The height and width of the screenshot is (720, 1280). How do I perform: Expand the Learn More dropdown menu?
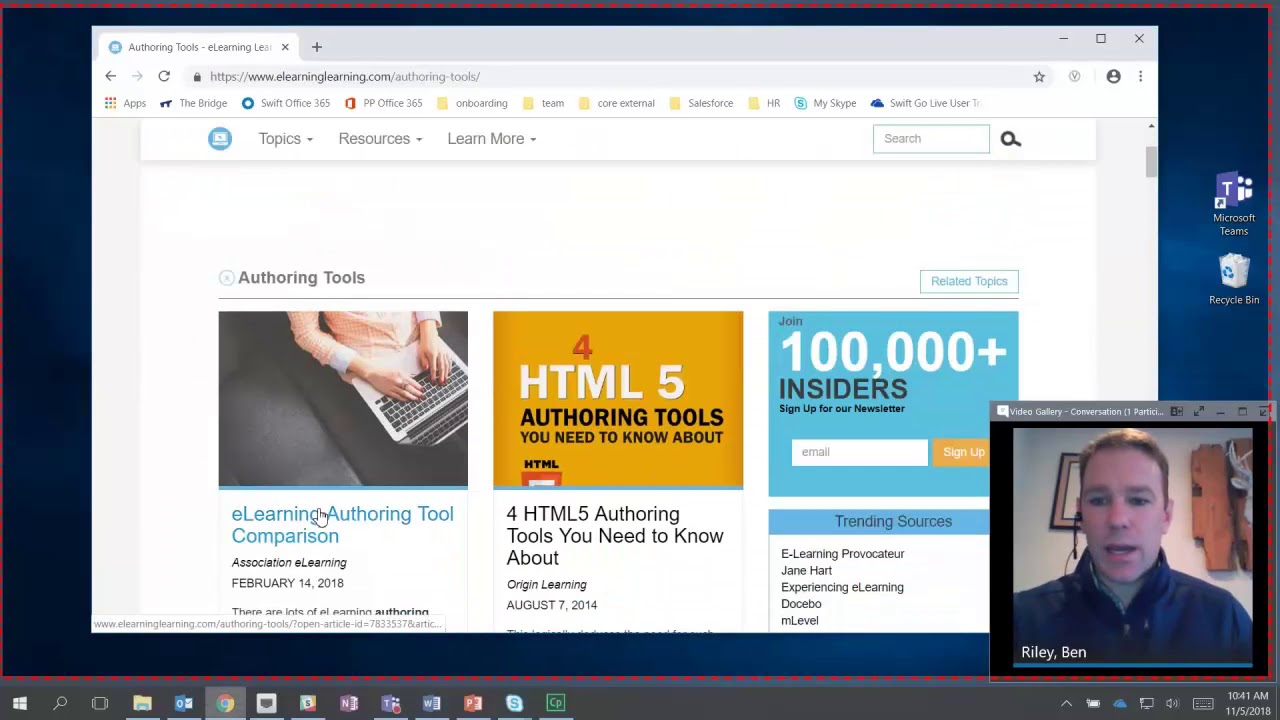tap(492, 139)
